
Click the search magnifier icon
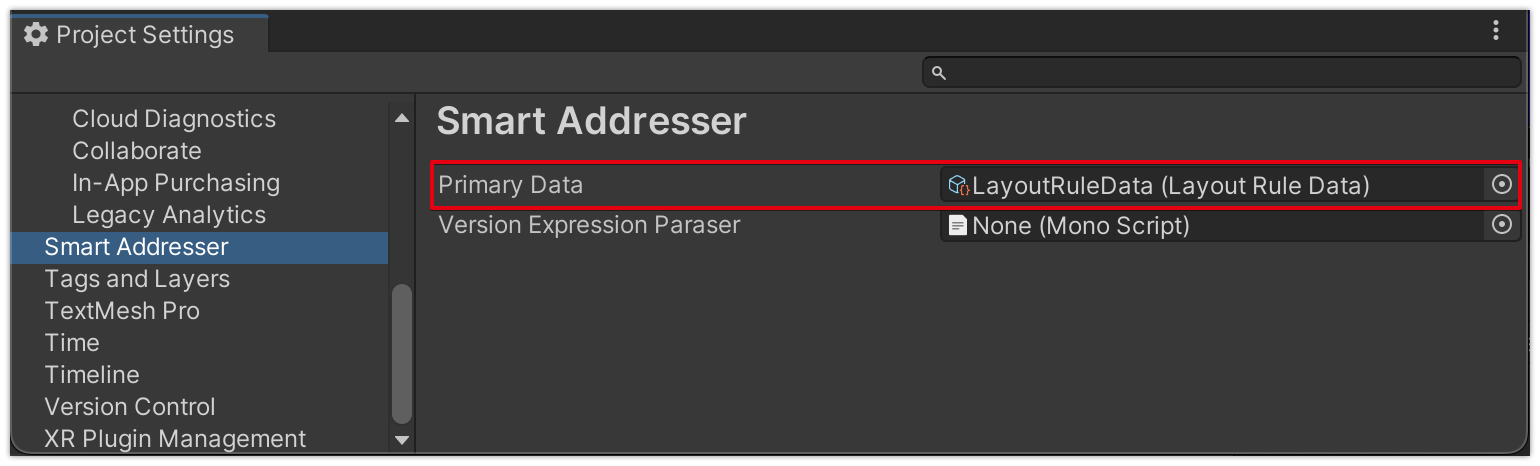coord(938,72)
